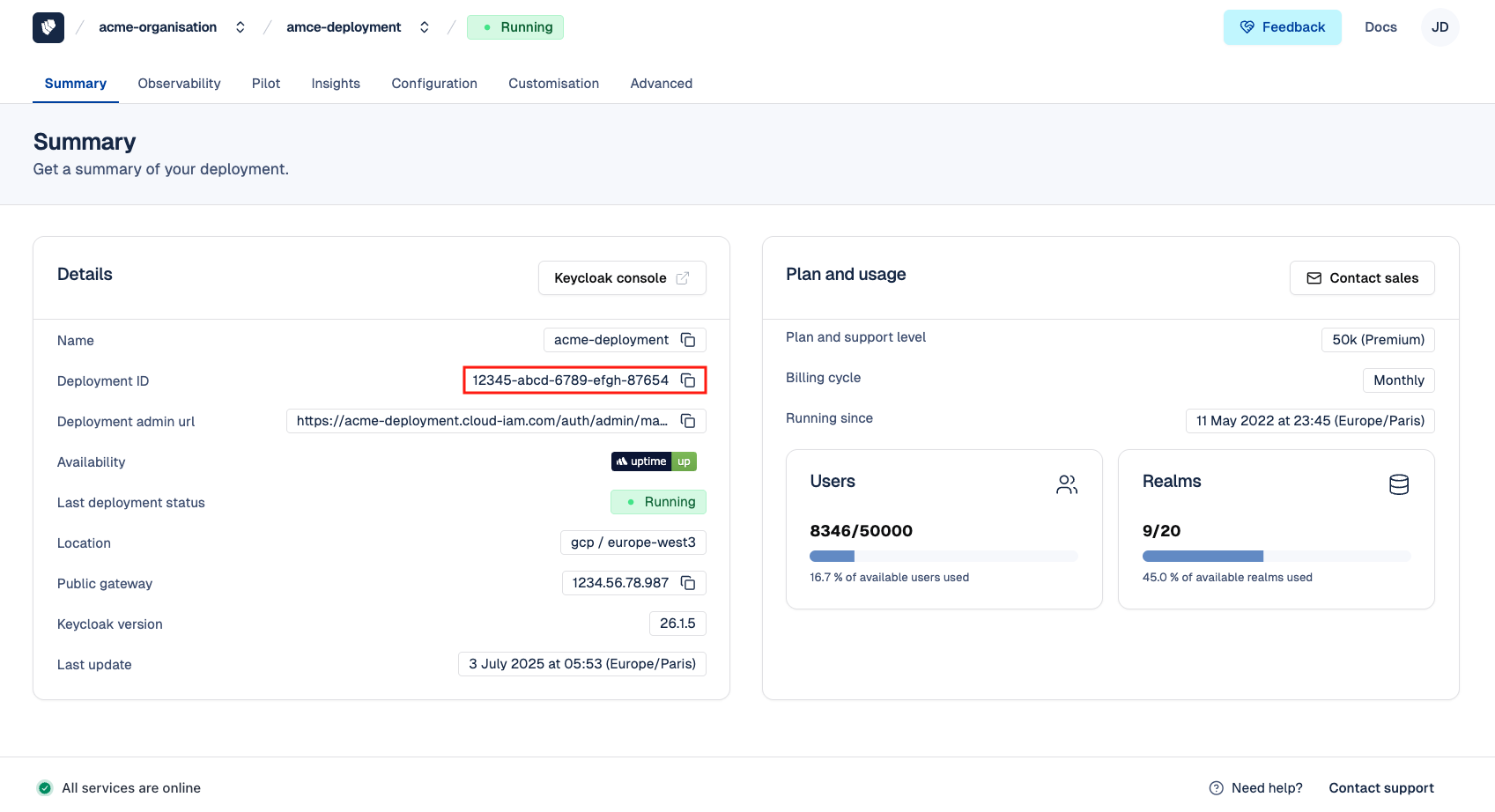Switch to the Observability tab
The image size is (1495, 812).
click(179, 84)
